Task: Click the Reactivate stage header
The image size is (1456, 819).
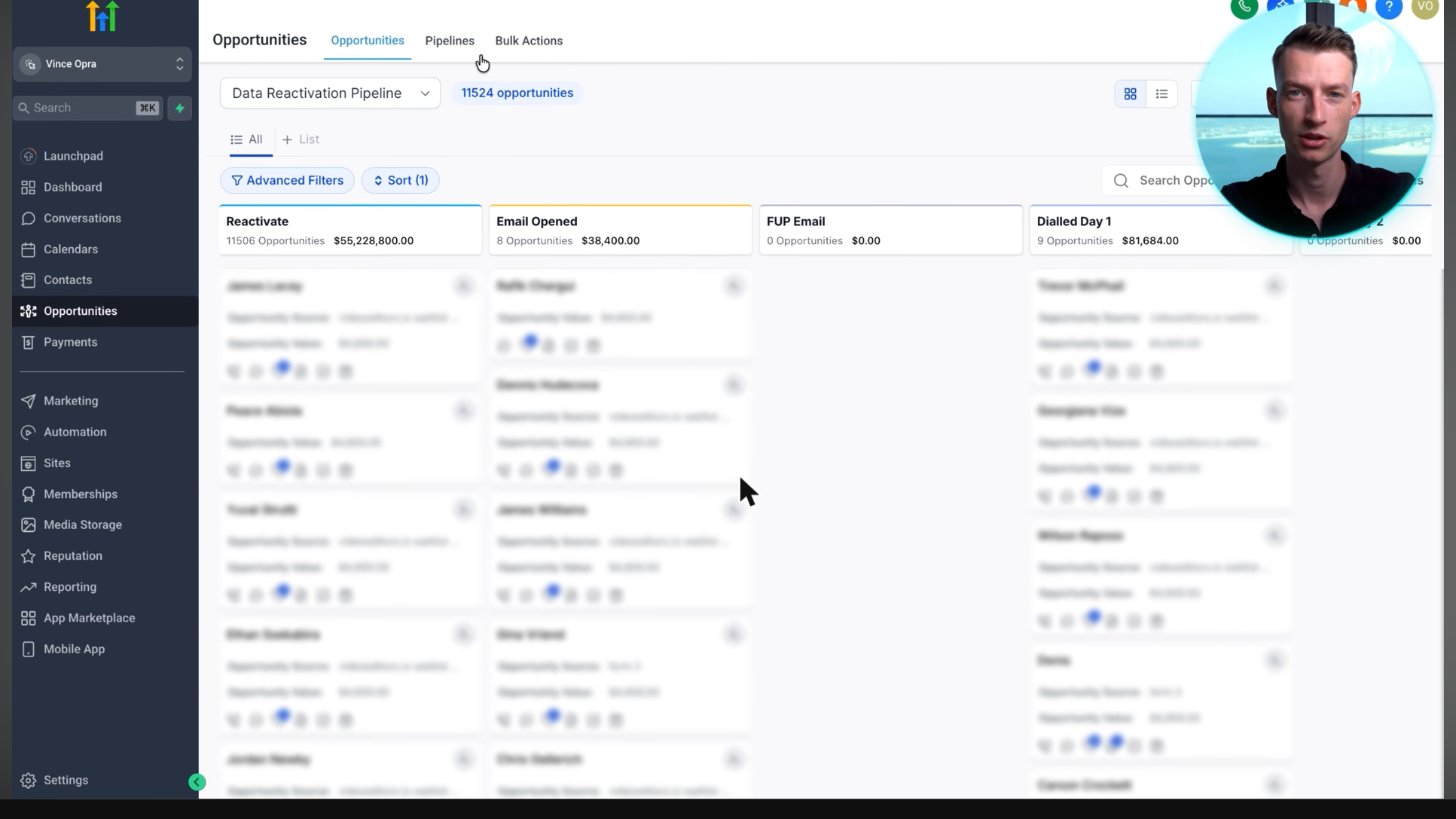Action: [x=351, y=230]
